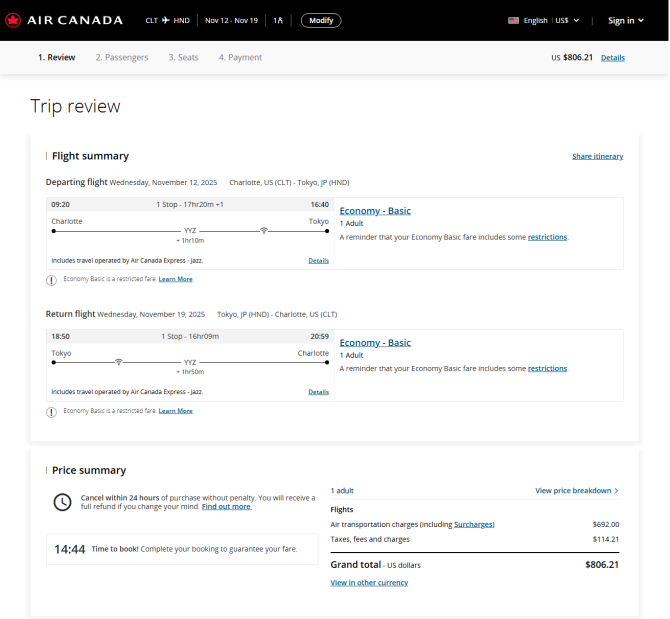670x619 pixels.
Task: Open the Details link next to US $806.21
Action: click(x=613, y=58)
